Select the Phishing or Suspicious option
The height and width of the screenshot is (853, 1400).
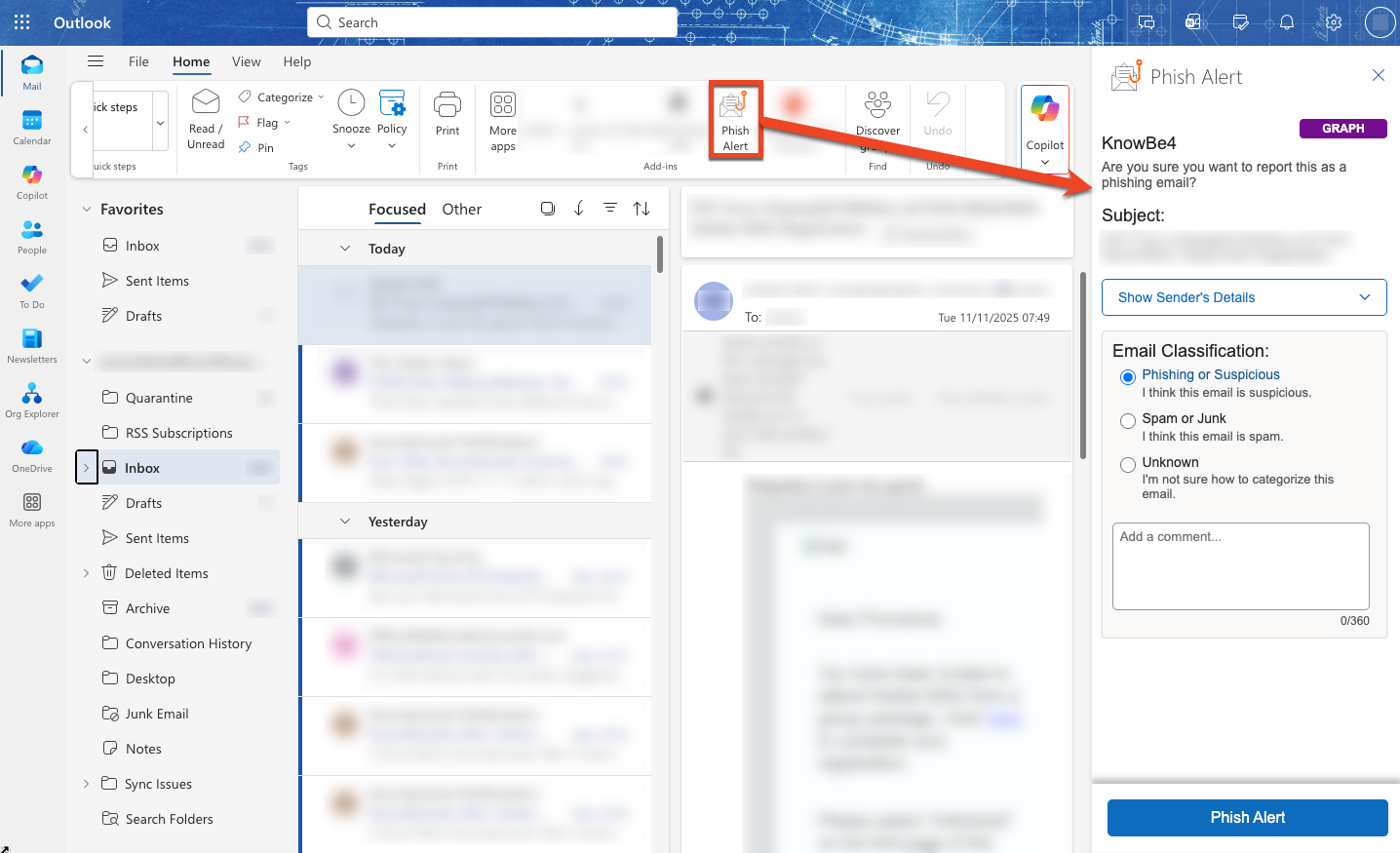pyautogui.click(x=1128, y=377)
